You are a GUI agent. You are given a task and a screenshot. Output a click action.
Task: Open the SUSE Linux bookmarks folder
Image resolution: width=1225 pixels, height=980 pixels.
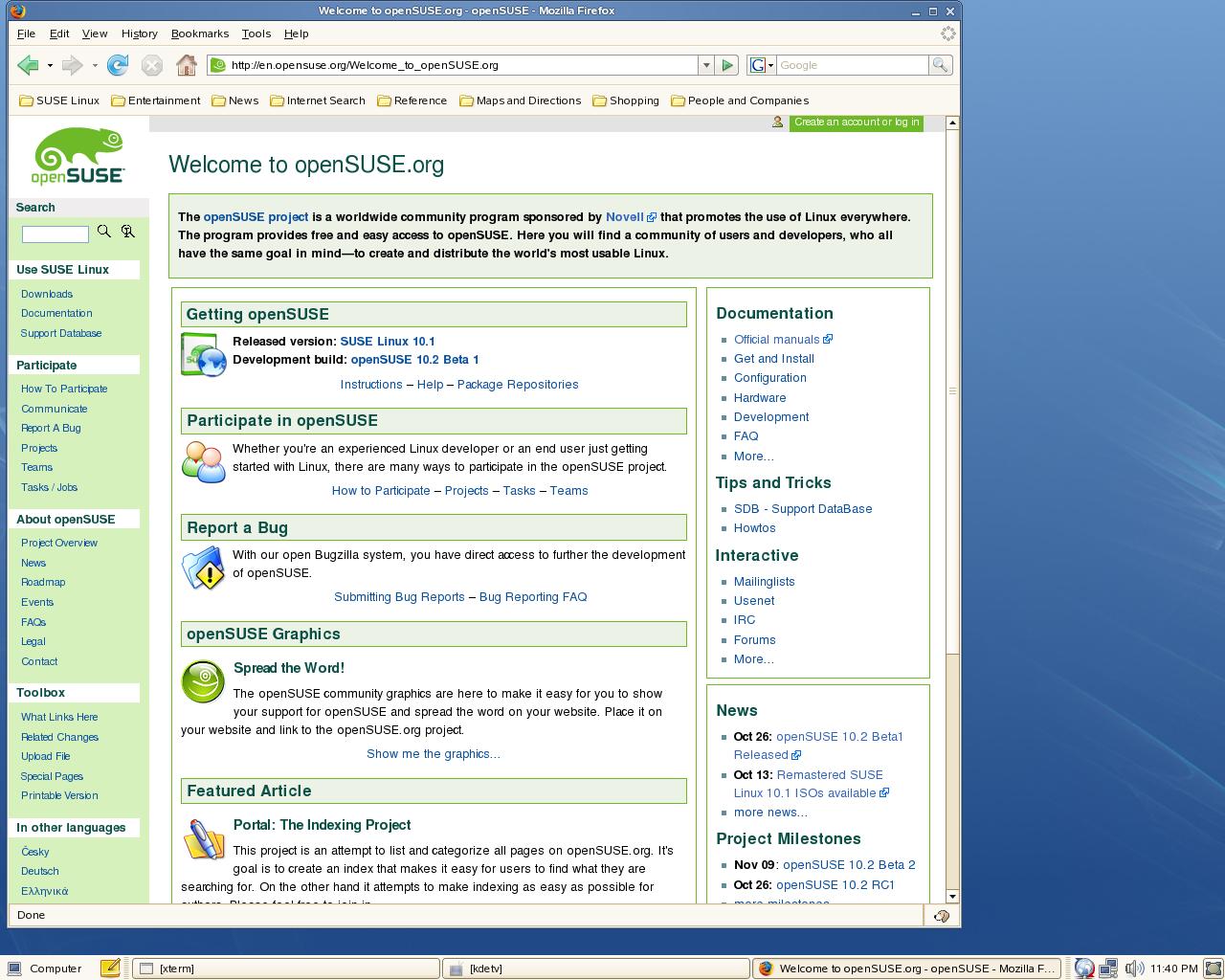[59, 100]
